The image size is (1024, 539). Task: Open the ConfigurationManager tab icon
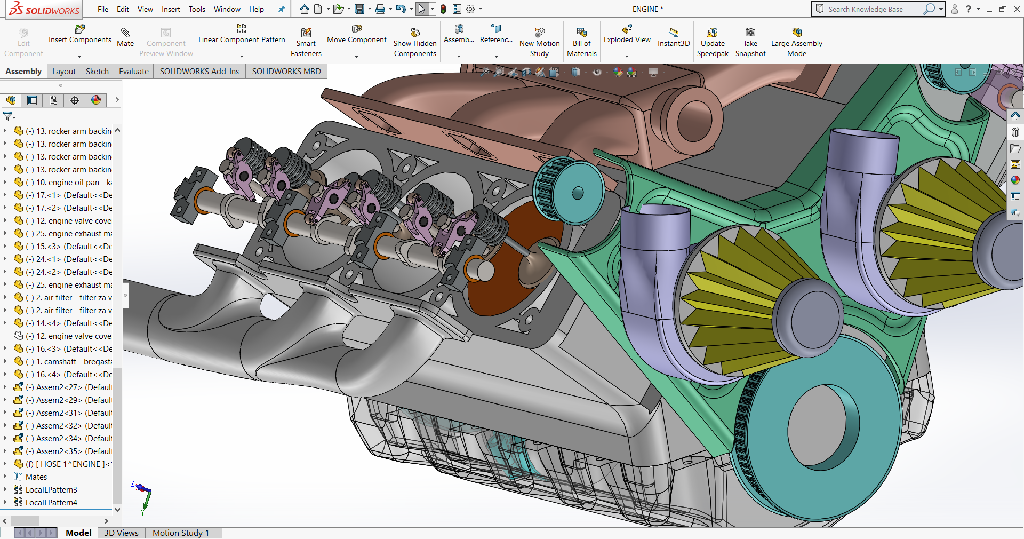54,100
